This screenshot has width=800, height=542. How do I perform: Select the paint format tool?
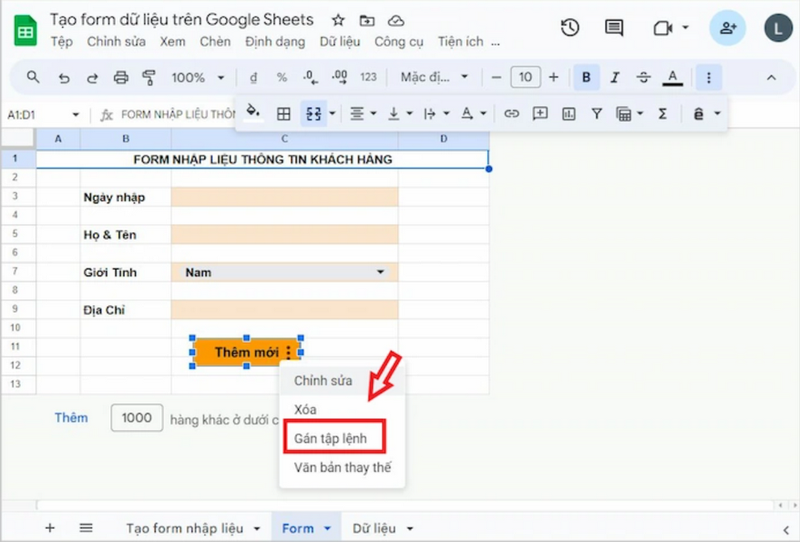coord(150,77)
